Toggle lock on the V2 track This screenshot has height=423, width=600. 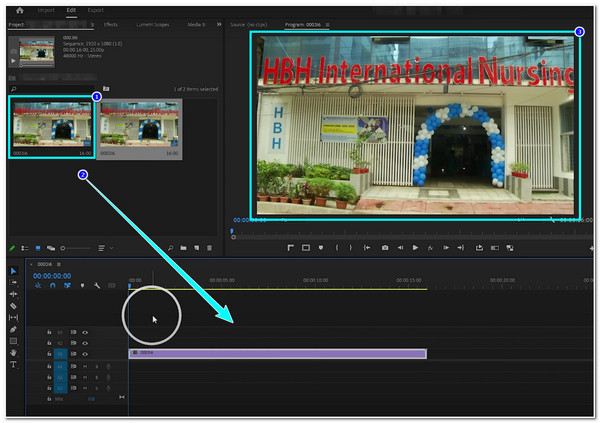click(49, 343)
